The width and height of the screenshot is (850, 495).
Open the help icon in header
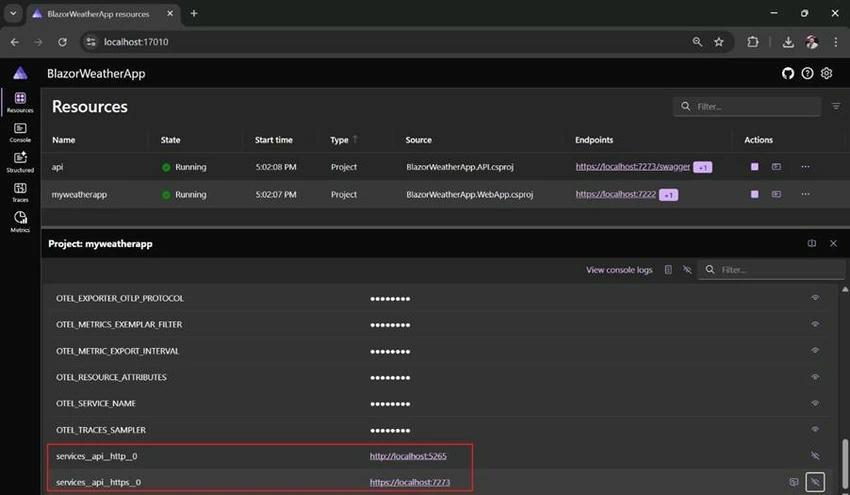807,73
